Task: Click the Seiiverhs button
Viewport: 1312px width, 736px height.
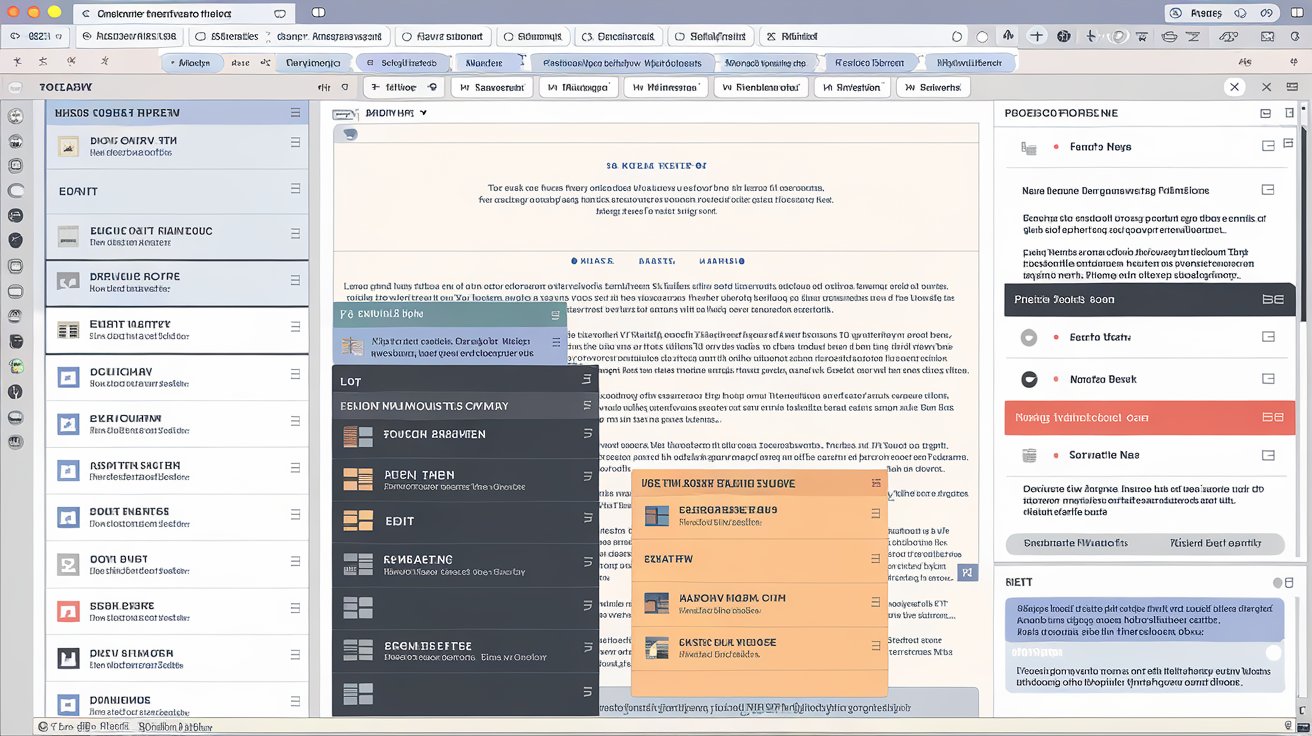Action: click(x=932, y=87)
